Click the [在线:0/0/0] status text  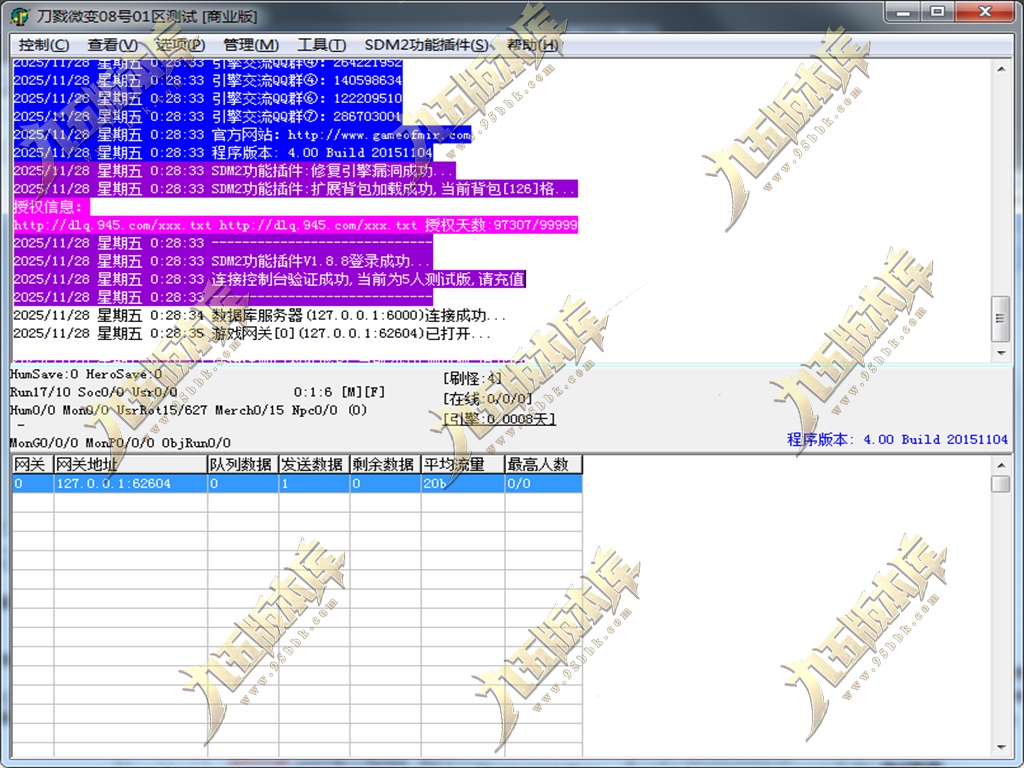488,398
